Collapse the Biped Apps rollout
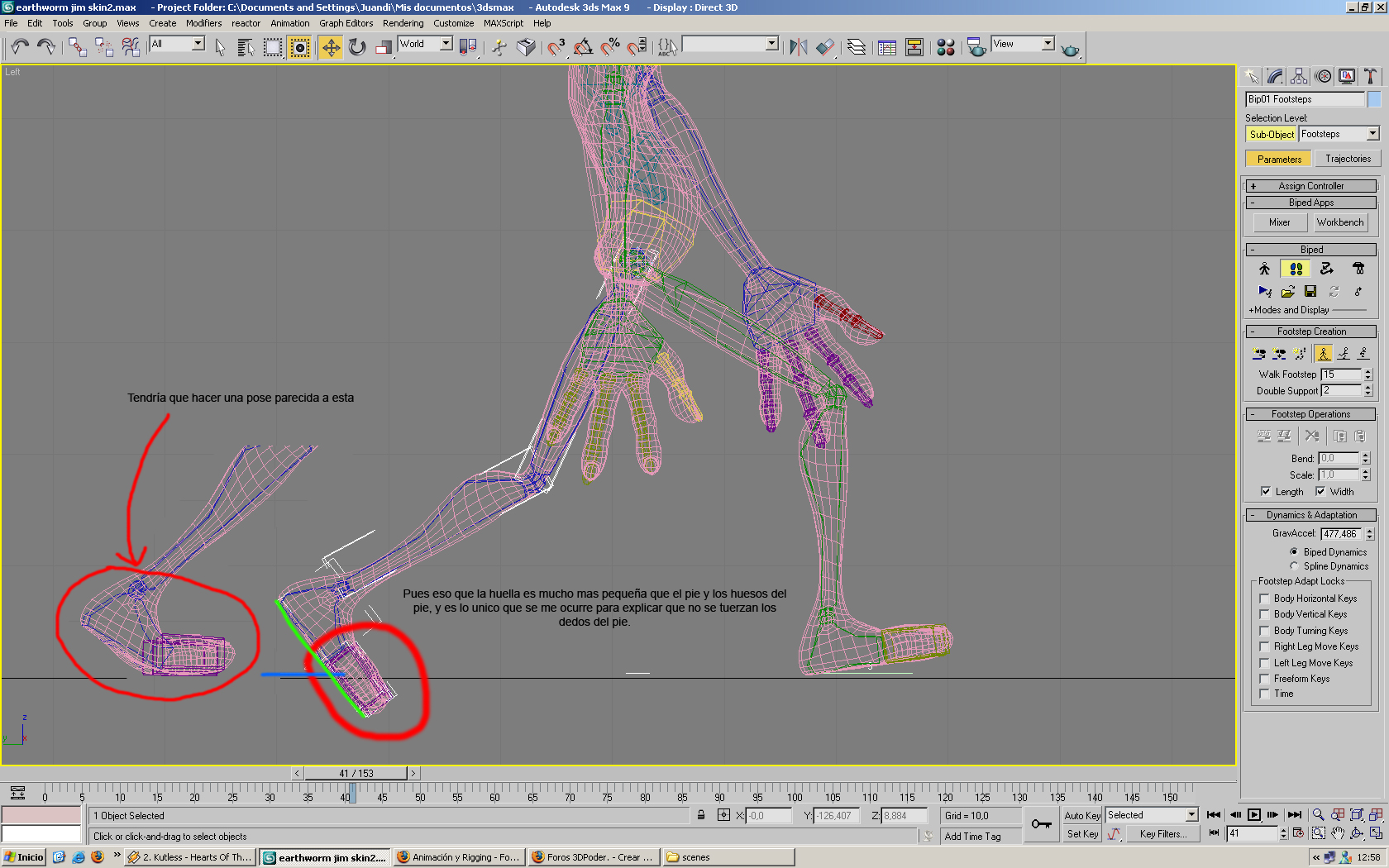The width and height of the screenshot is (1389, 868). [x=1311, y=203]
